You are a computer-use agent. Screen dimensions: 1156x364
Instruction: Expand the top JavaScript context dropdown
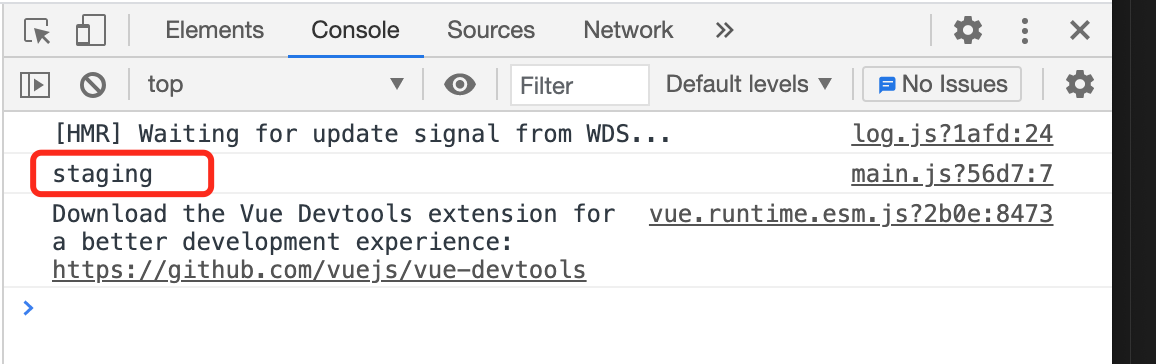pyautogui.click(x=276, y=84)
